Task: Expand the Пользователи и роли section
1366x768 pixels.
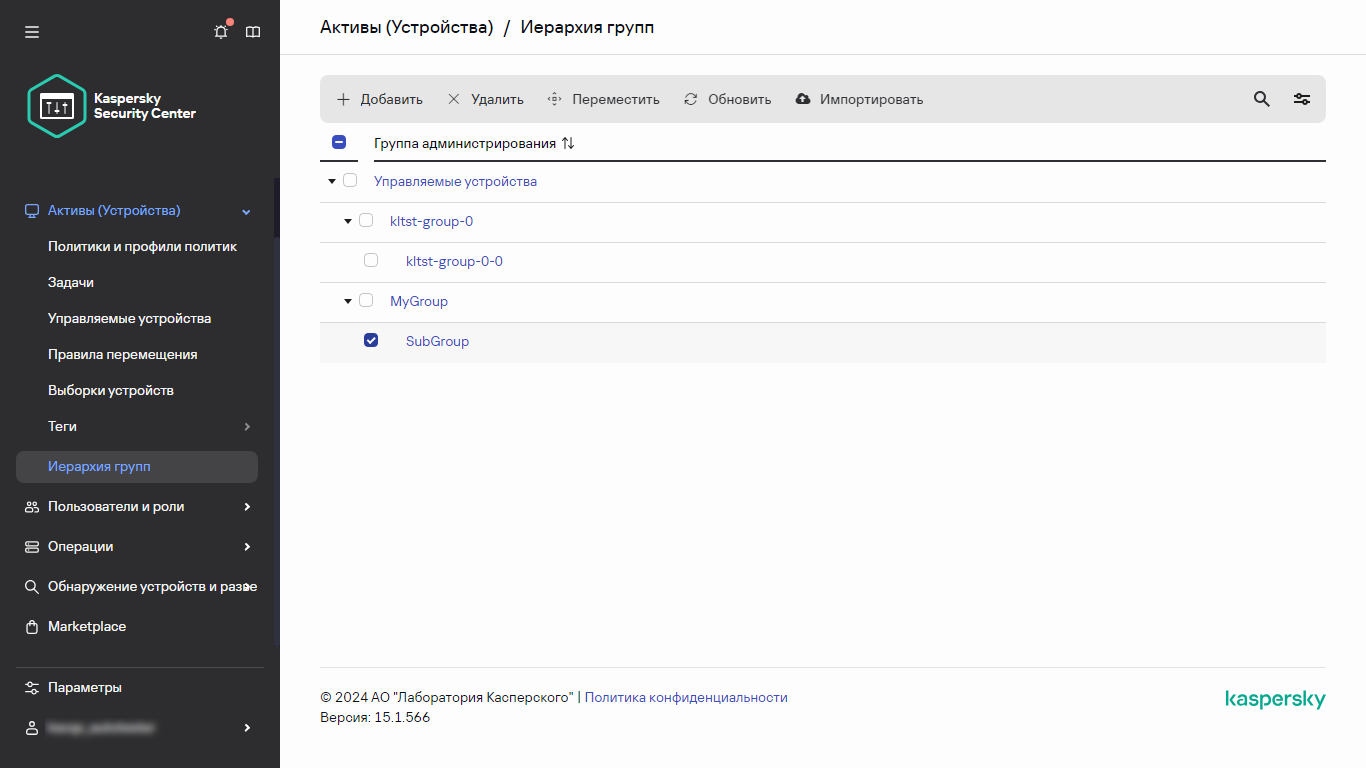Action: coord(115,506)
